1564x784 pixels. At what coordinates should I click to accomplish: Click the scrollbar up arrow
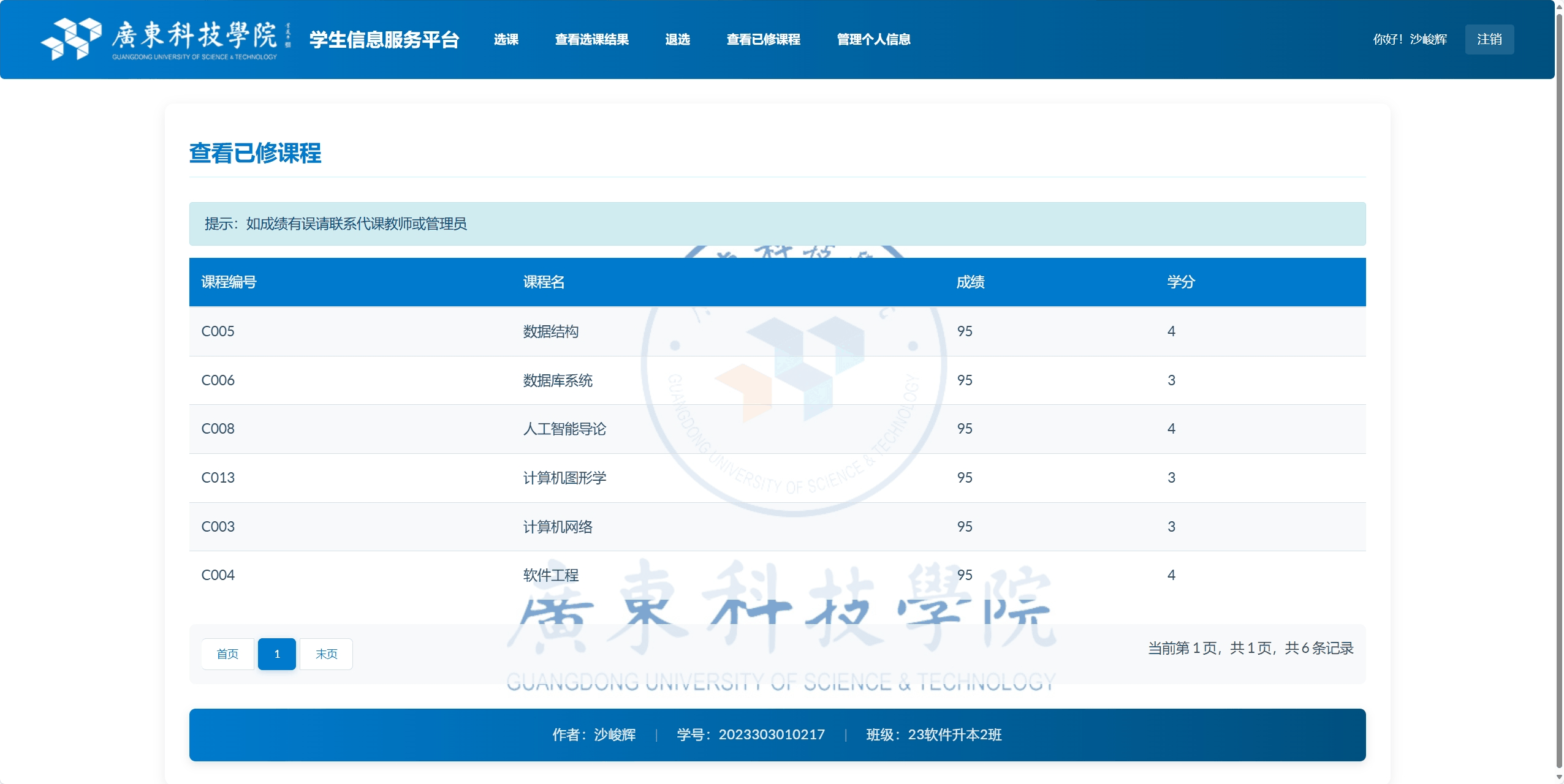[1559, 6]
